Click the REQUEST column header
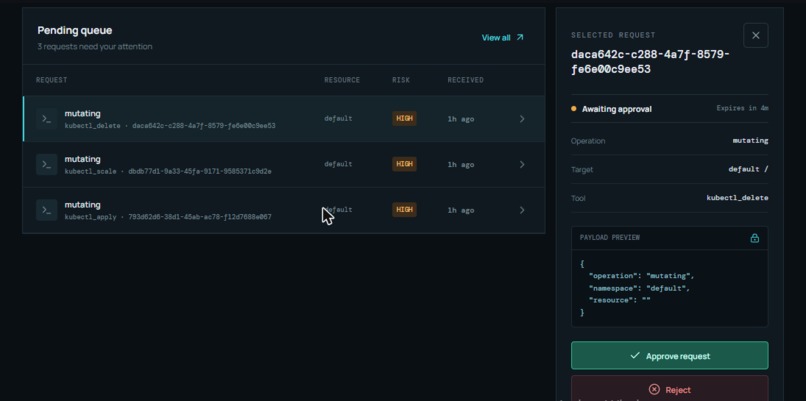Viewport: 806px width, 401px height. 51,80
